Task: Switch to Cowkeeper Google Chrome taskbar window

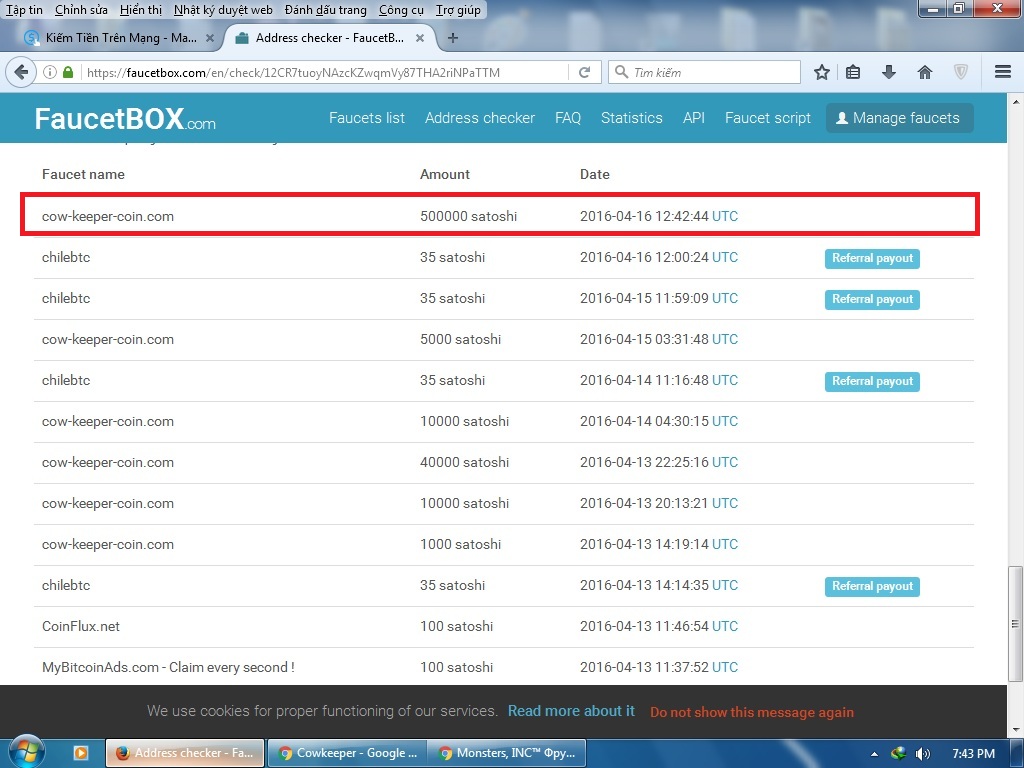Action: [348, 753]
